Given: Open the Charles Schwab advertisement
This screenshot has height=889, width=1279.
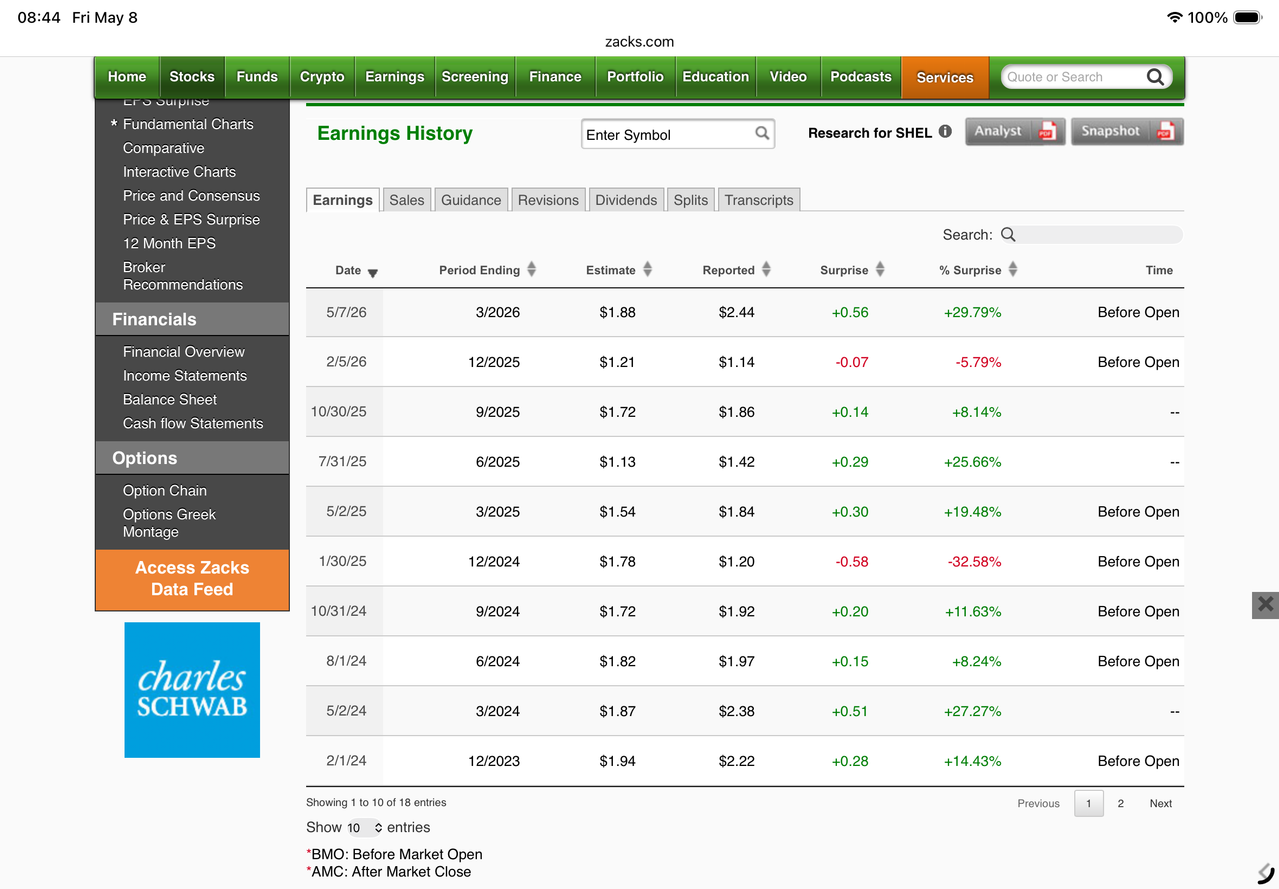Looking at the screenshot, I should [192, 690].
